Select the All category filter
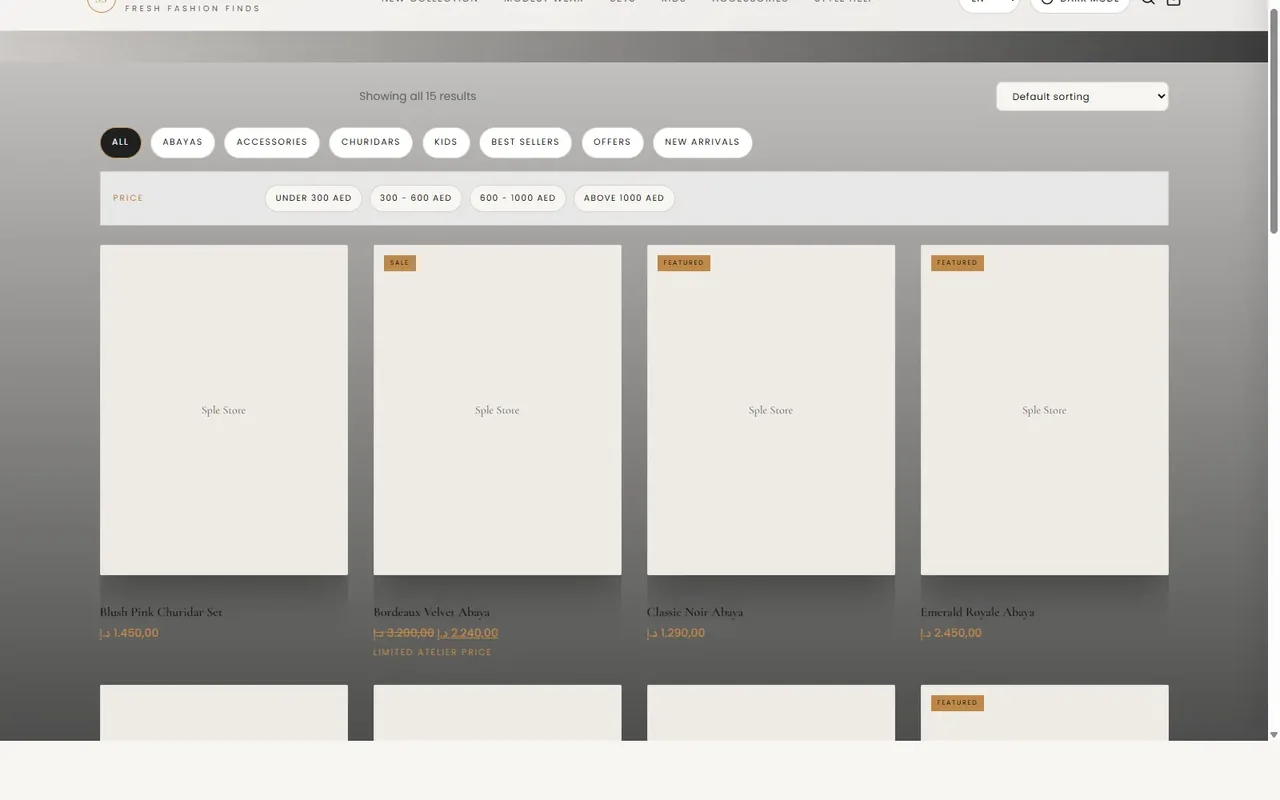The image size is (1280, 800). [x=120, y=142]
